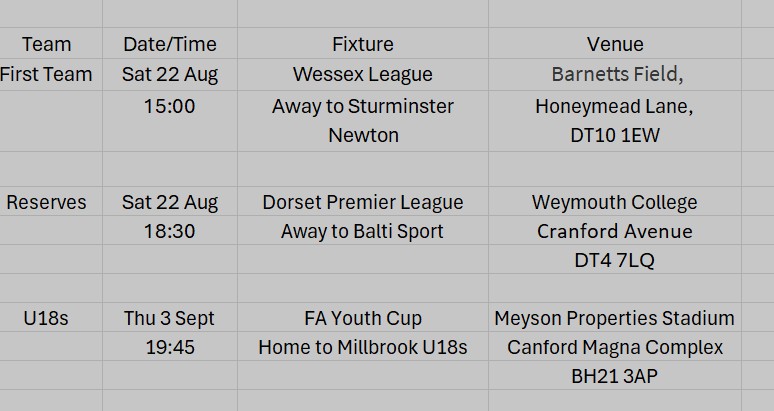Select the Meyson Properties Stadium cell
This screenshot has height=411, width=774.
coord(615,318)
